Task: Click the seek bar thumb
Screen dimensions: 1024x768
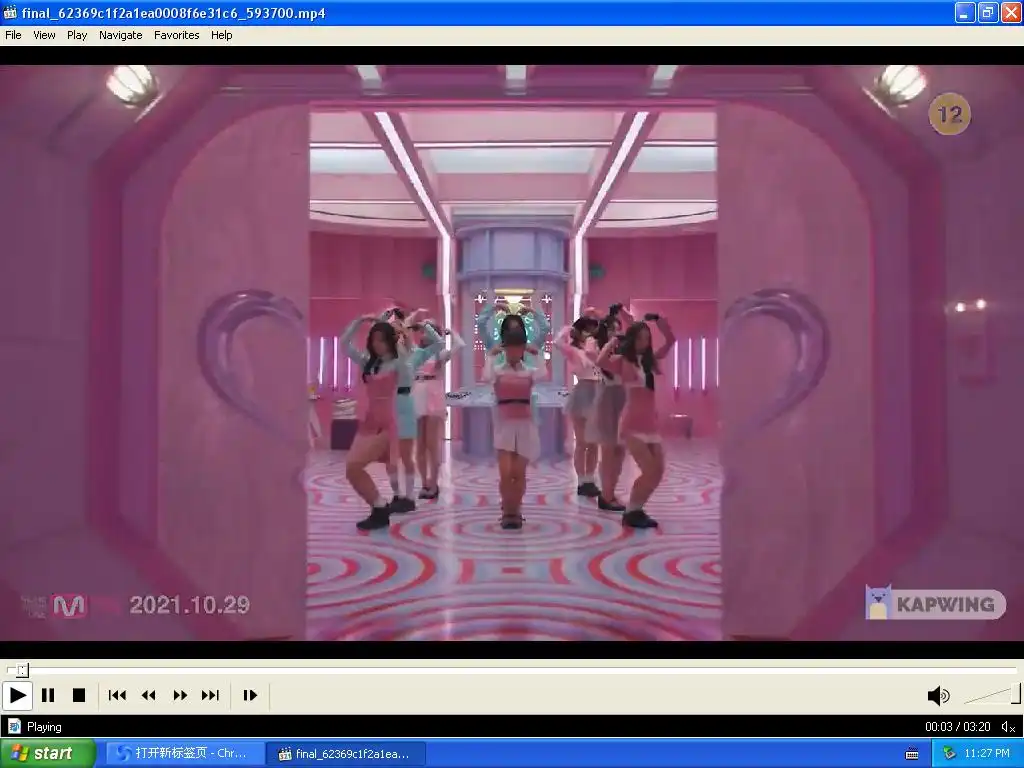Action: [x=23, y=670]
